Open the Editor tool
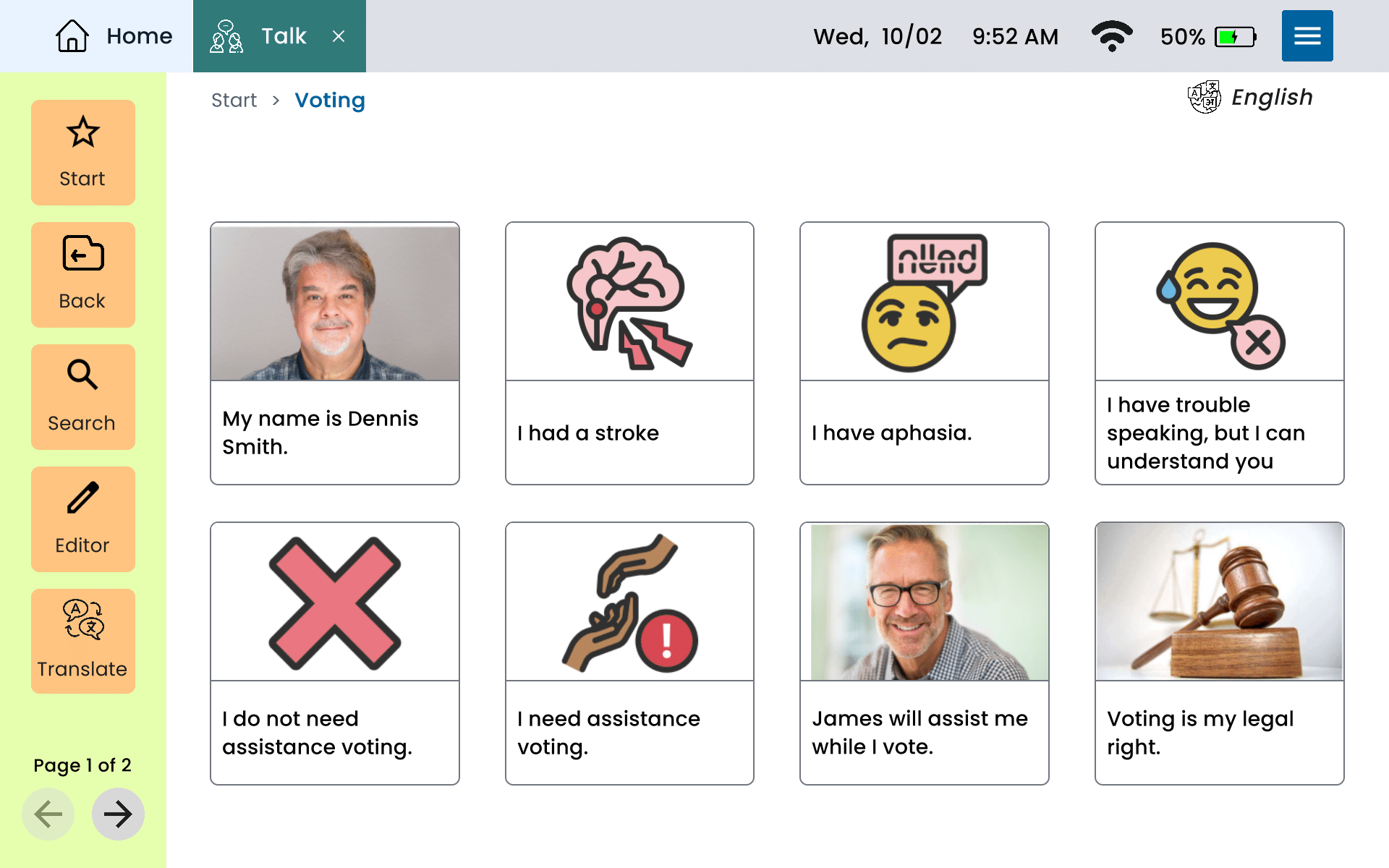Screen dimensions: 1389x868 [x=81, y=517]
